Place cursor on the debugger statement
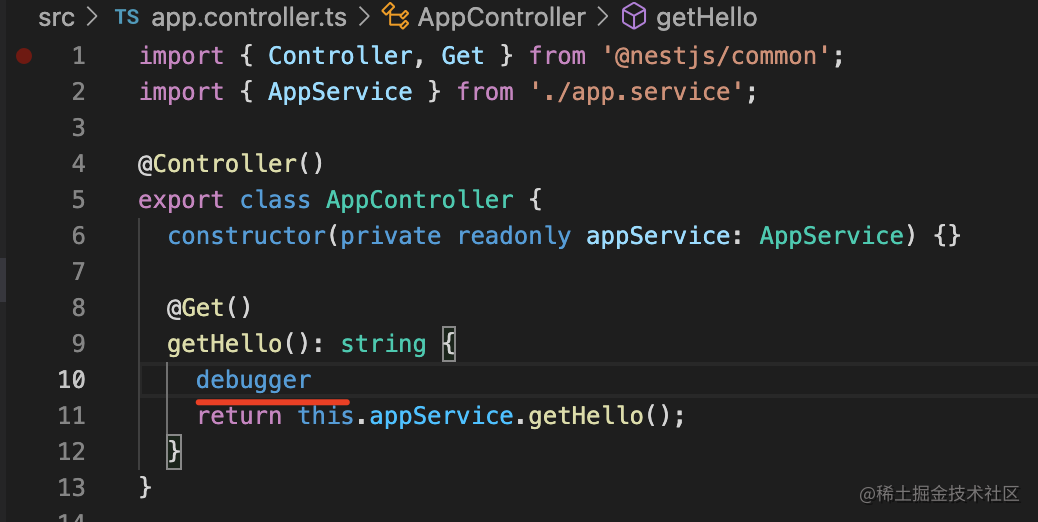 254,380
